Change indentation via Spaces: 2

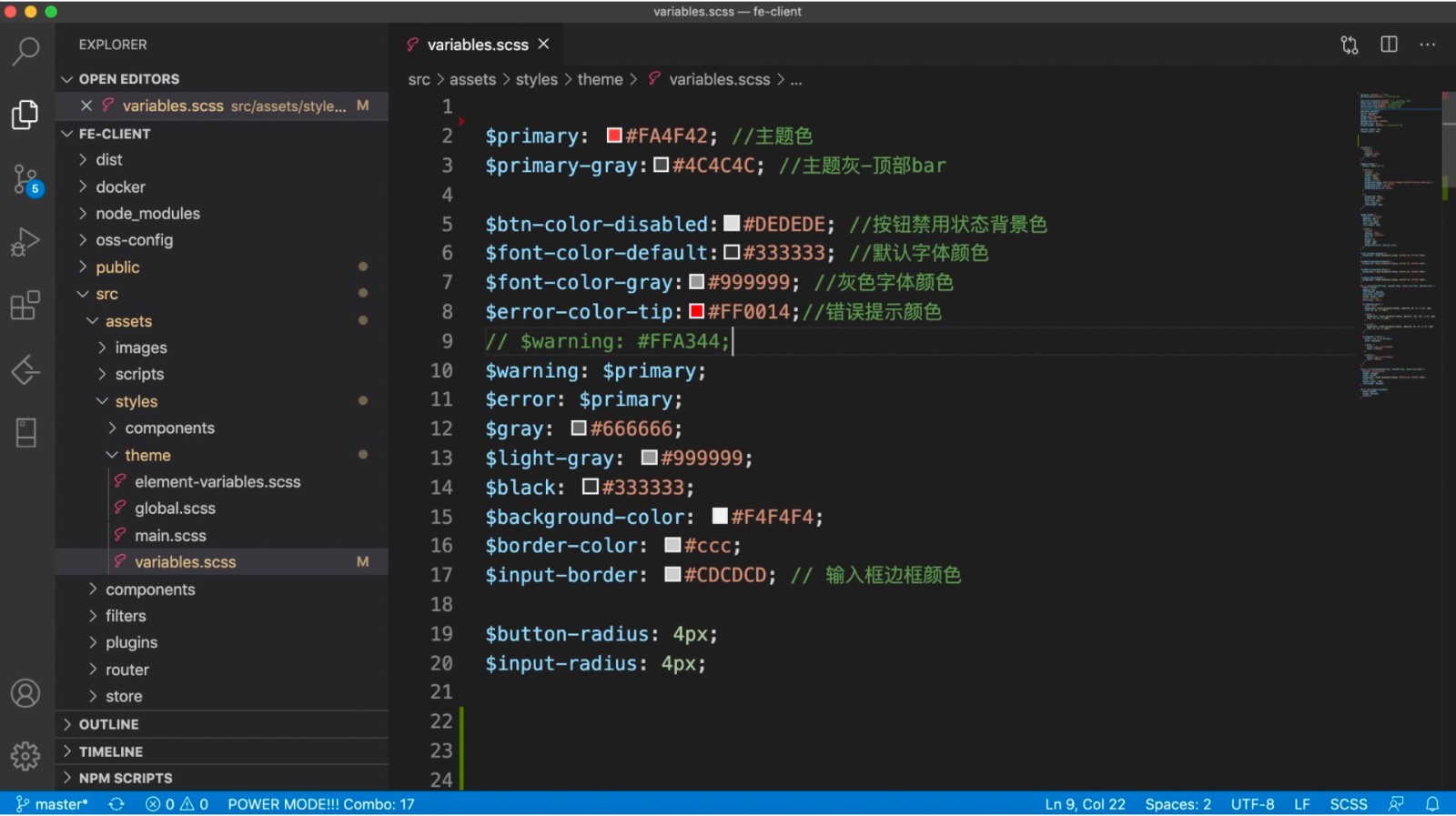(x=1178, y=804)
